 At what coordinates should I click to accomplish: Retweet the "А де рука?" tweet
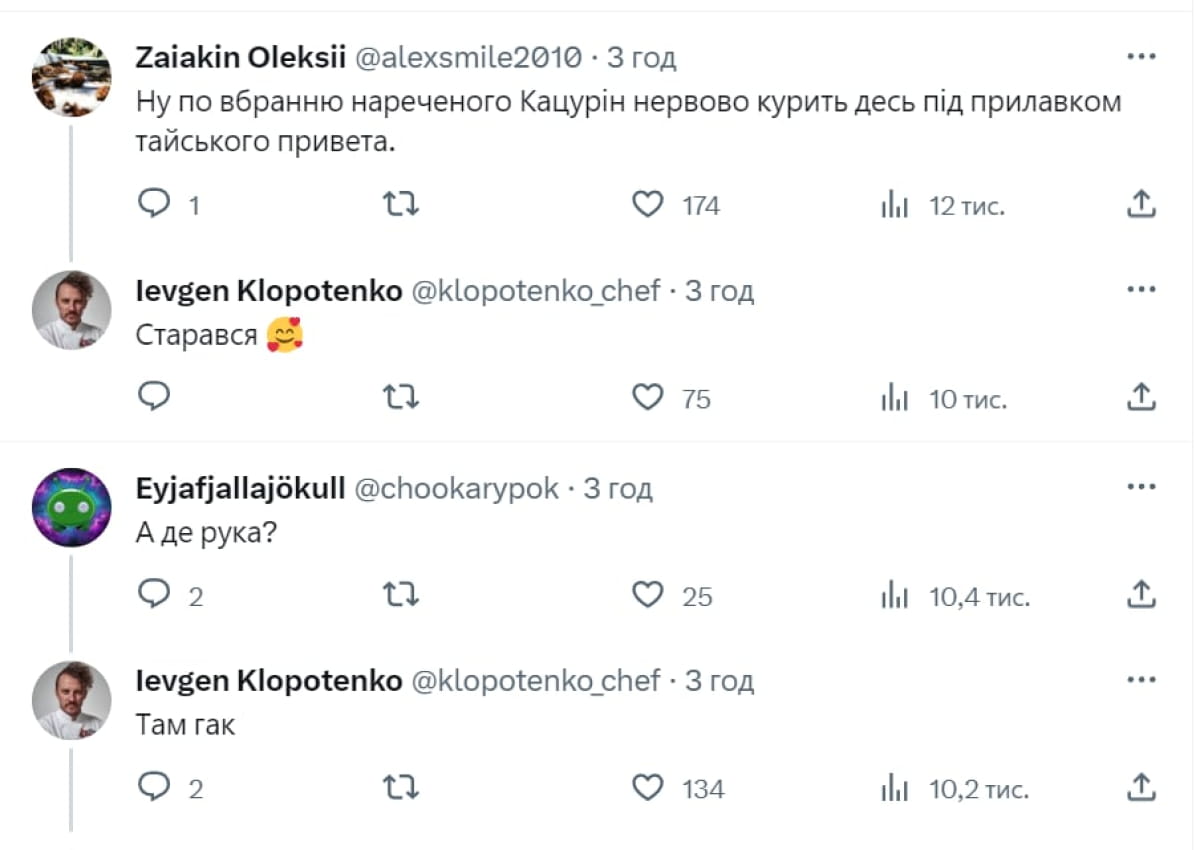(401, 595)
